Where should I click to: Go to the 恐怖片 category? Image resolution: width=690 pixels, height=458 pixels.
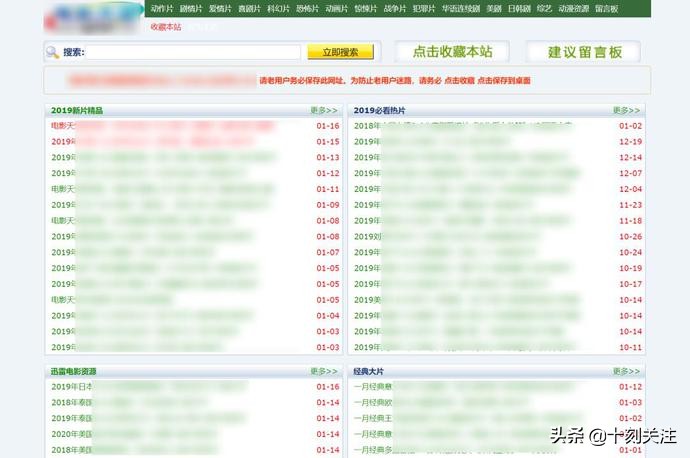tap(307, 8)
